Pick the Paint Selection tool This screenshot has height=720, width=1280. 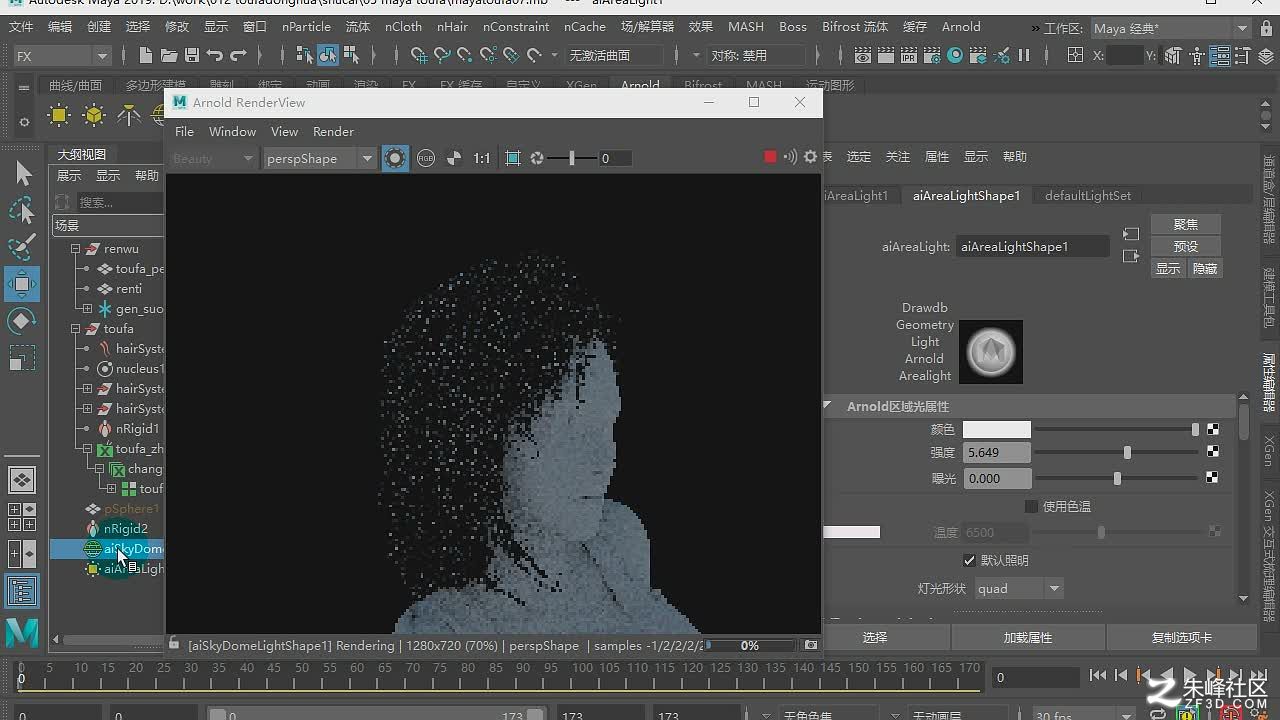22,247
